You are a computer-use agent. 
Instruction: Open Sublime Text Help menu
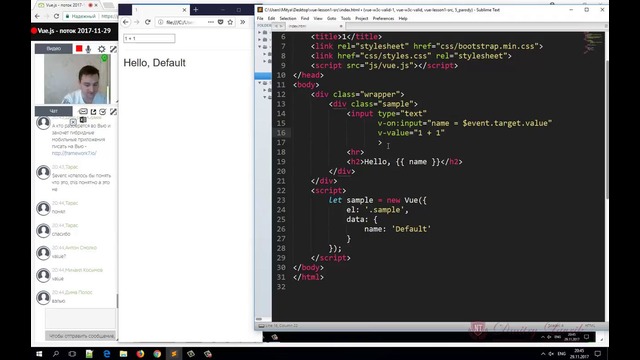[403, 18]
